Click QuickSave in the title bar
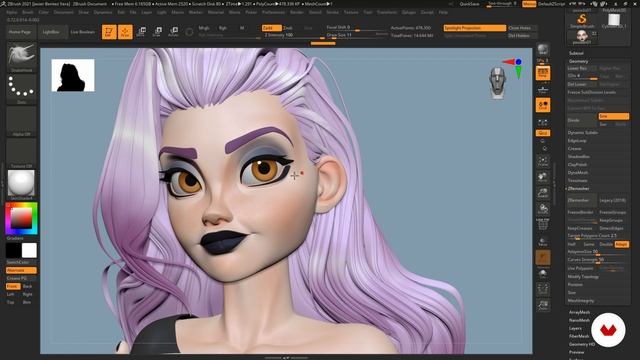 pos(469,4)
